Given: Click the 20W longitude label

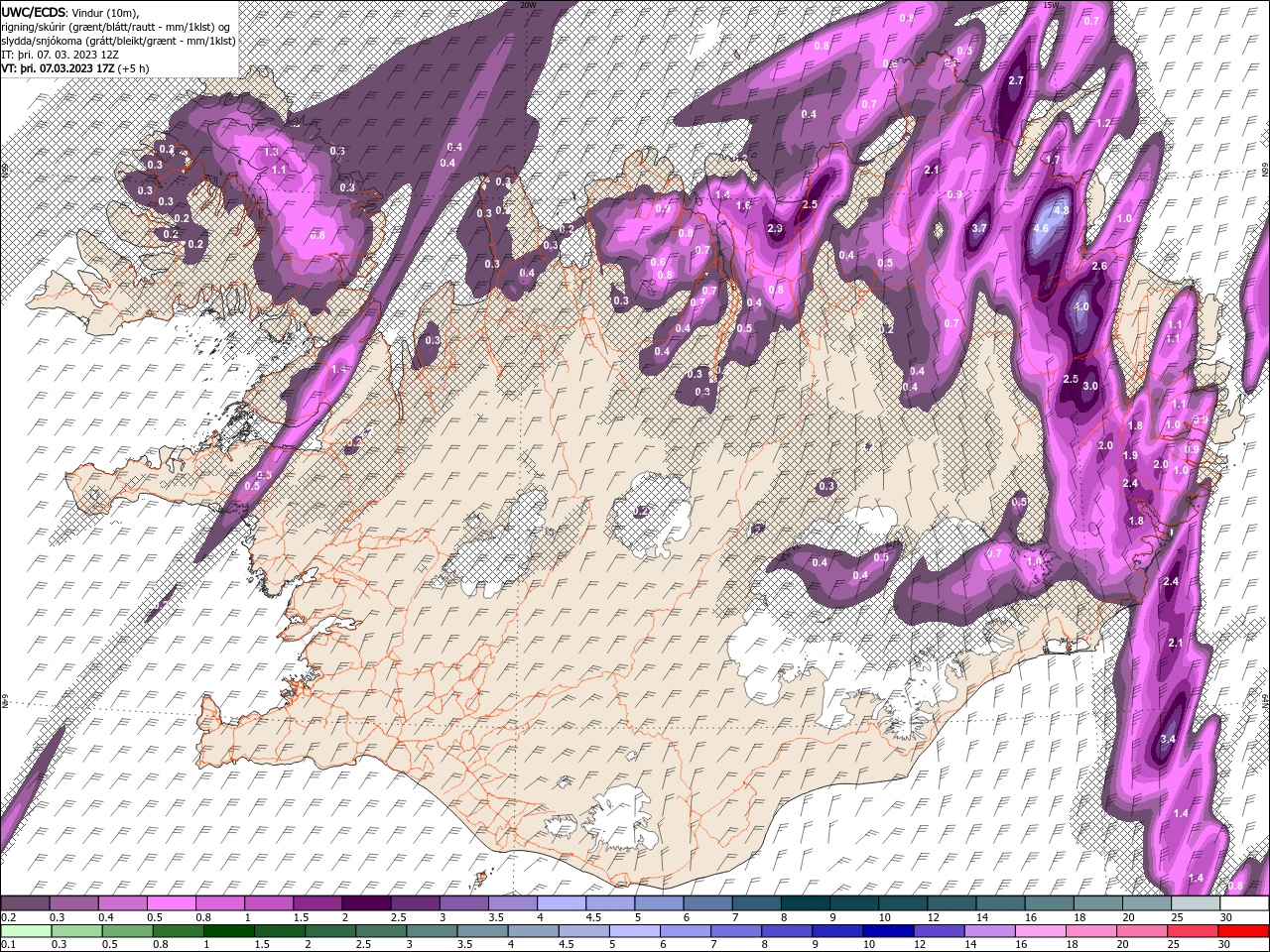Looking at the screenshot, I should tap(527, 5).
